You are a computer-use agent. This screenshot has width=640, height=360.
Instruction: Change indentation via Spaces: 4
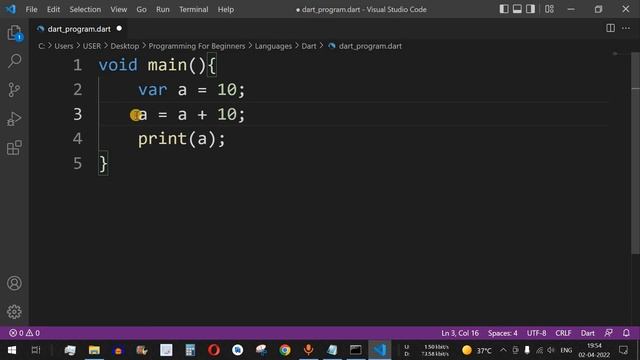(502, 333)
